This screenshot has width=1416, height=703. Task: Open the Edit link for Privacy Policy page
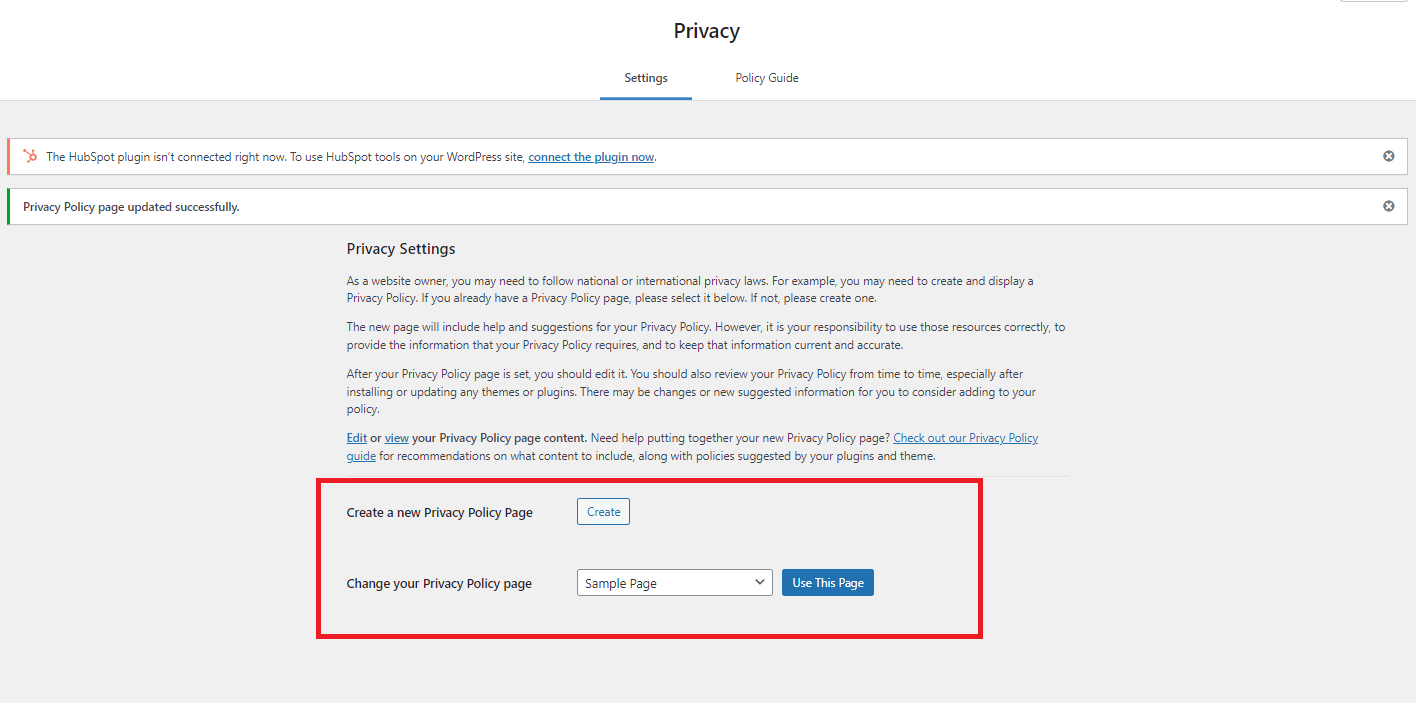(357, 438)
